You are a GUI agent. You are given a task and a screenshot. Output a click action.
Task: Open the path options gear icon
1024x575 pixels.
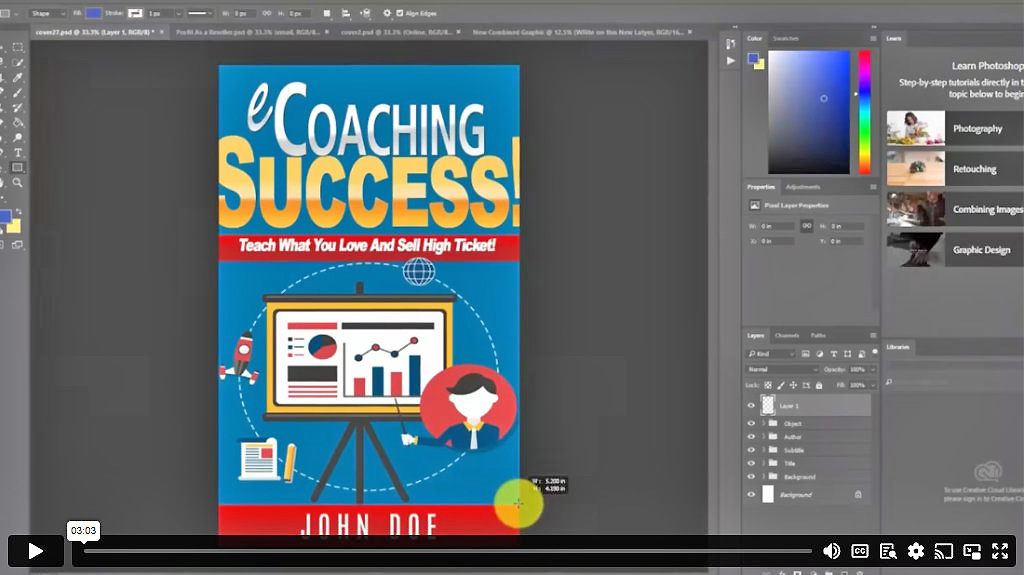pos(387,14)
